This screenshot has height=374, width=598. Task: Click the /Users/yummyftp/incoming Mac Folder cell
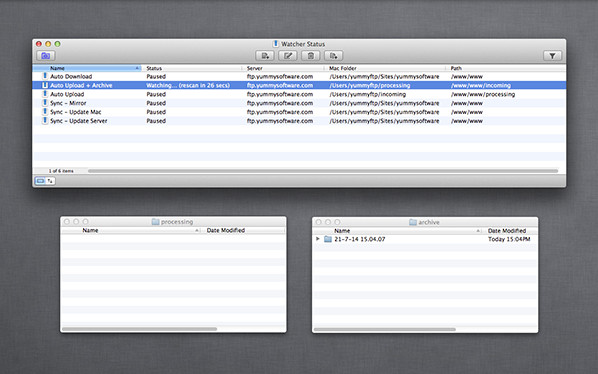pos(368,94)
